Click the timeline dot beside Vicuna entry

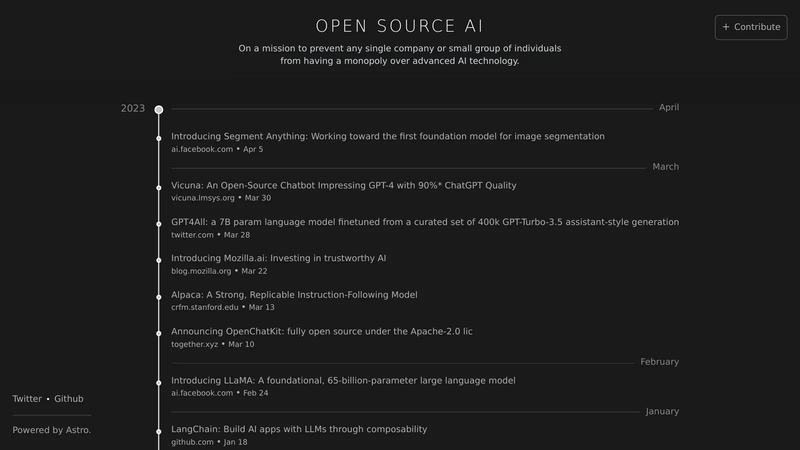click(159, 188)
